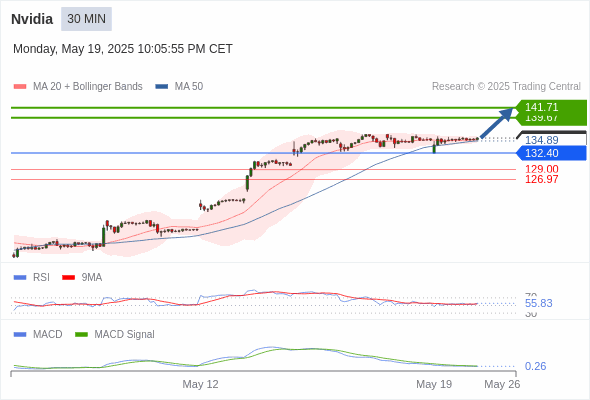Click the red MA 20 Bollinger legend swatch
590x400 pixels.
coord(20,87)
